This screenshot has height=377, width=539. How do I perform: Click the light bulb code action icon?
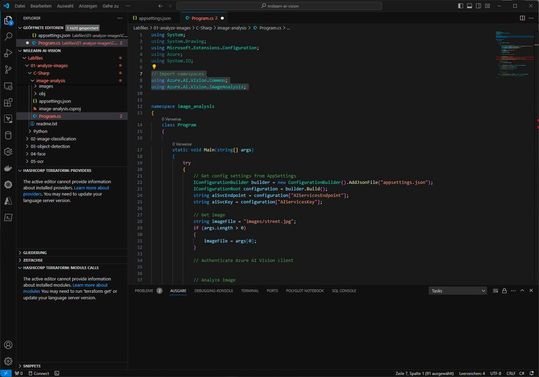tap(154, 67)
